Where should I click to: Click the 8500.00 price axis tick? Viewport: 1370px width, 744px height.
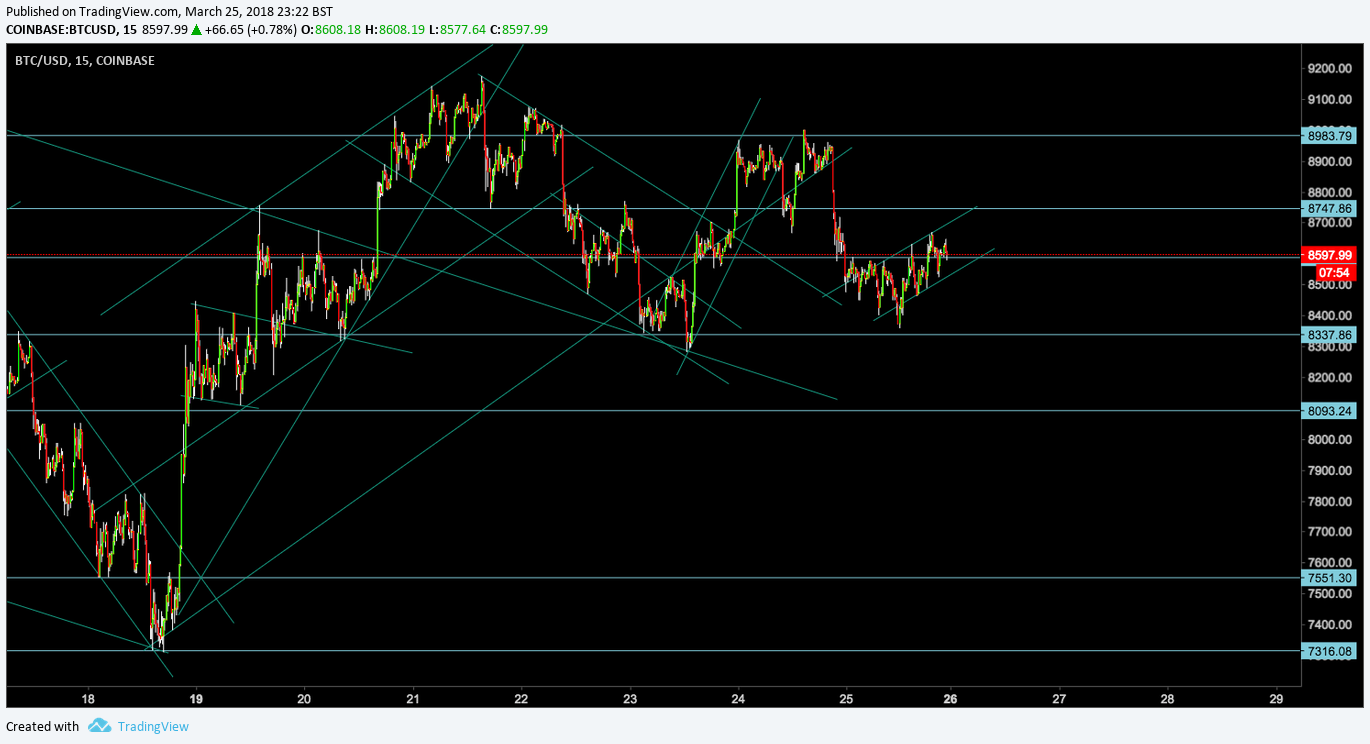(1329, 286)
